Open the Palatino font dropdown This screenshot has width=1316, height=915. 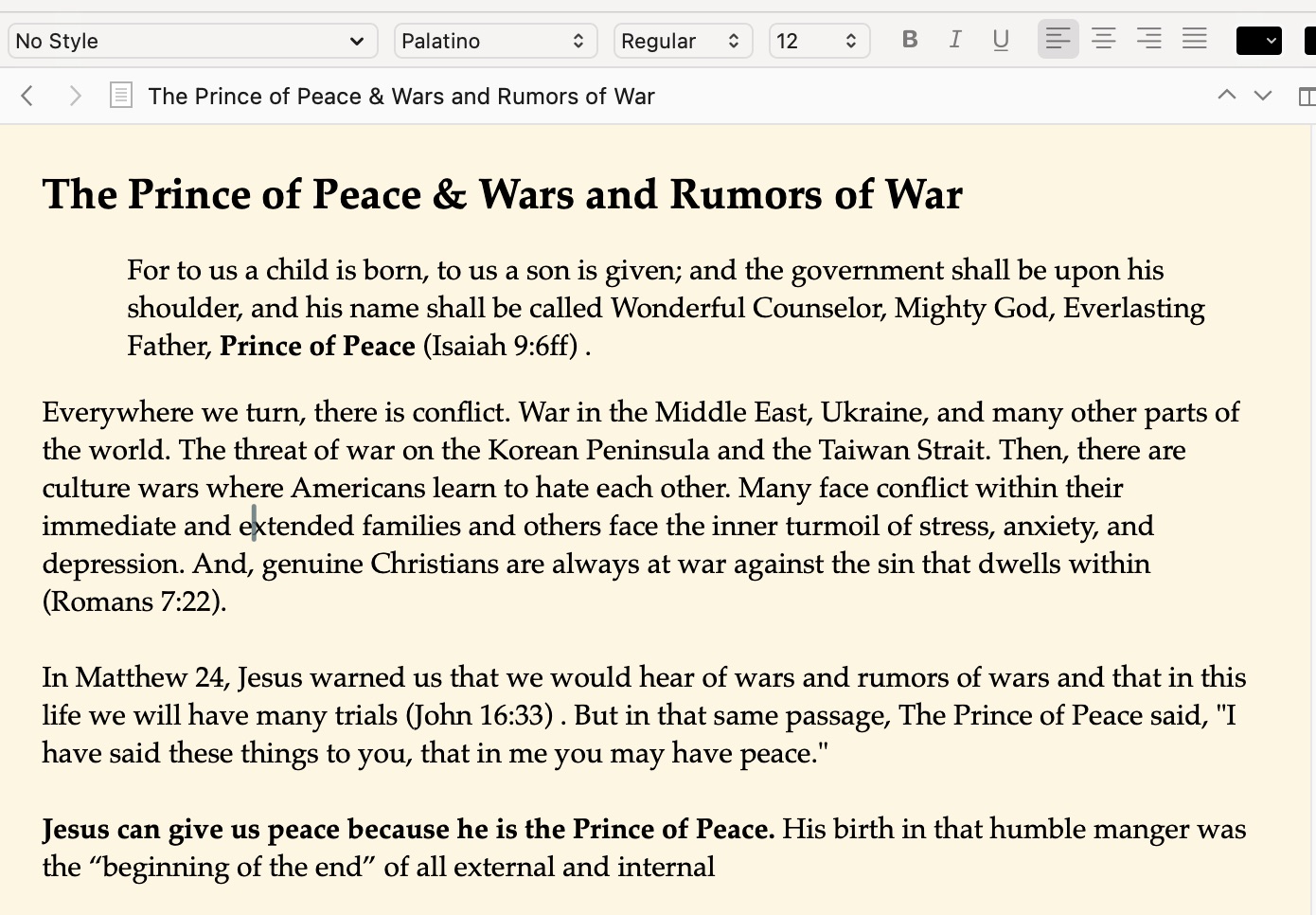click(x=494, y=41)
